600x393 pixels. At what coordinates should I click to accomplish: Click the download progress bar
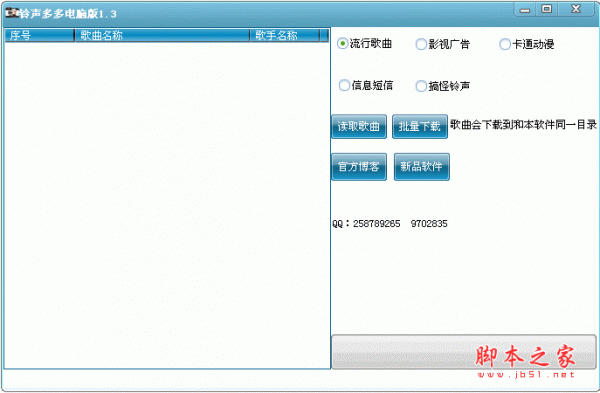(464, 352)
